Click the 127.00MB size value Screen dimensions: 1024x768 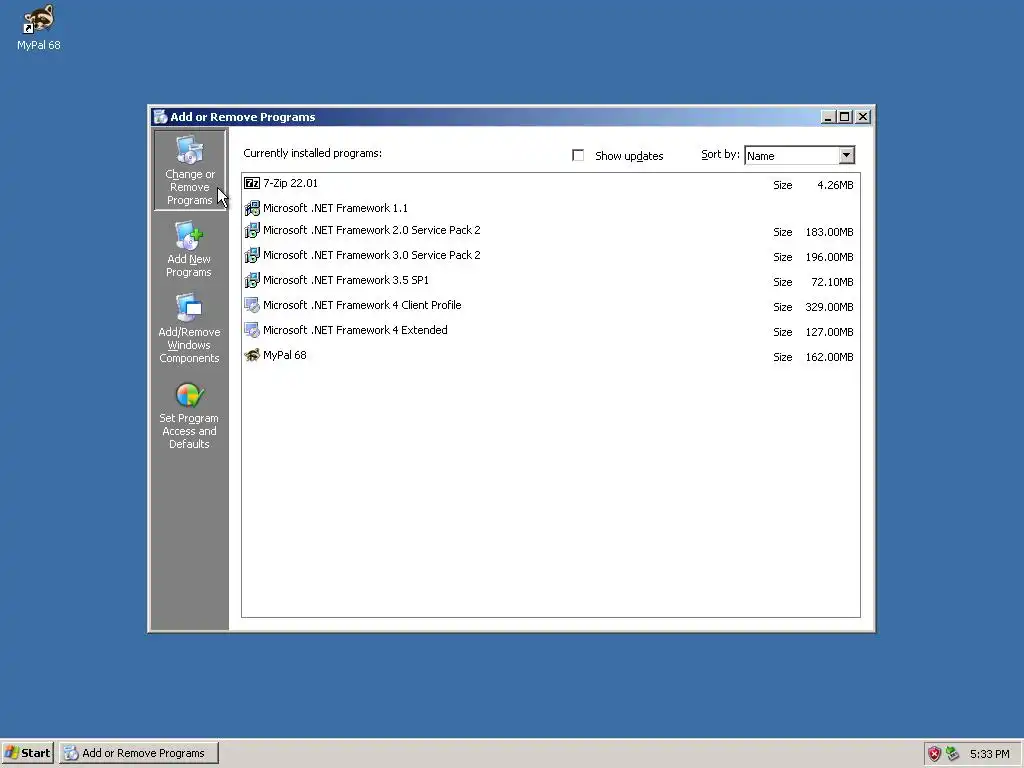829,332
